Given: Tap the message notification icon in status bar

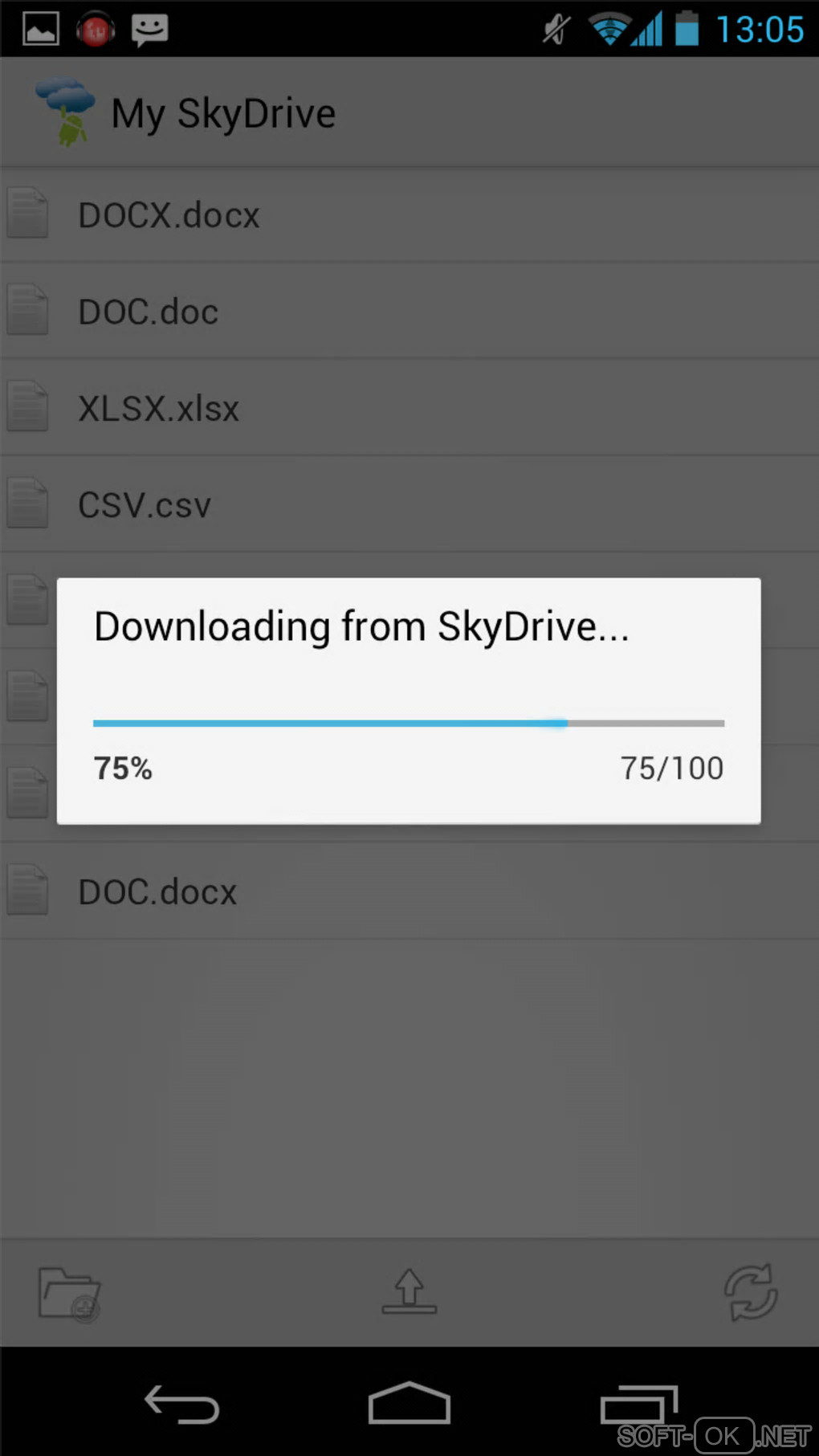Looking at the screenshot, I should coord(149,31).
